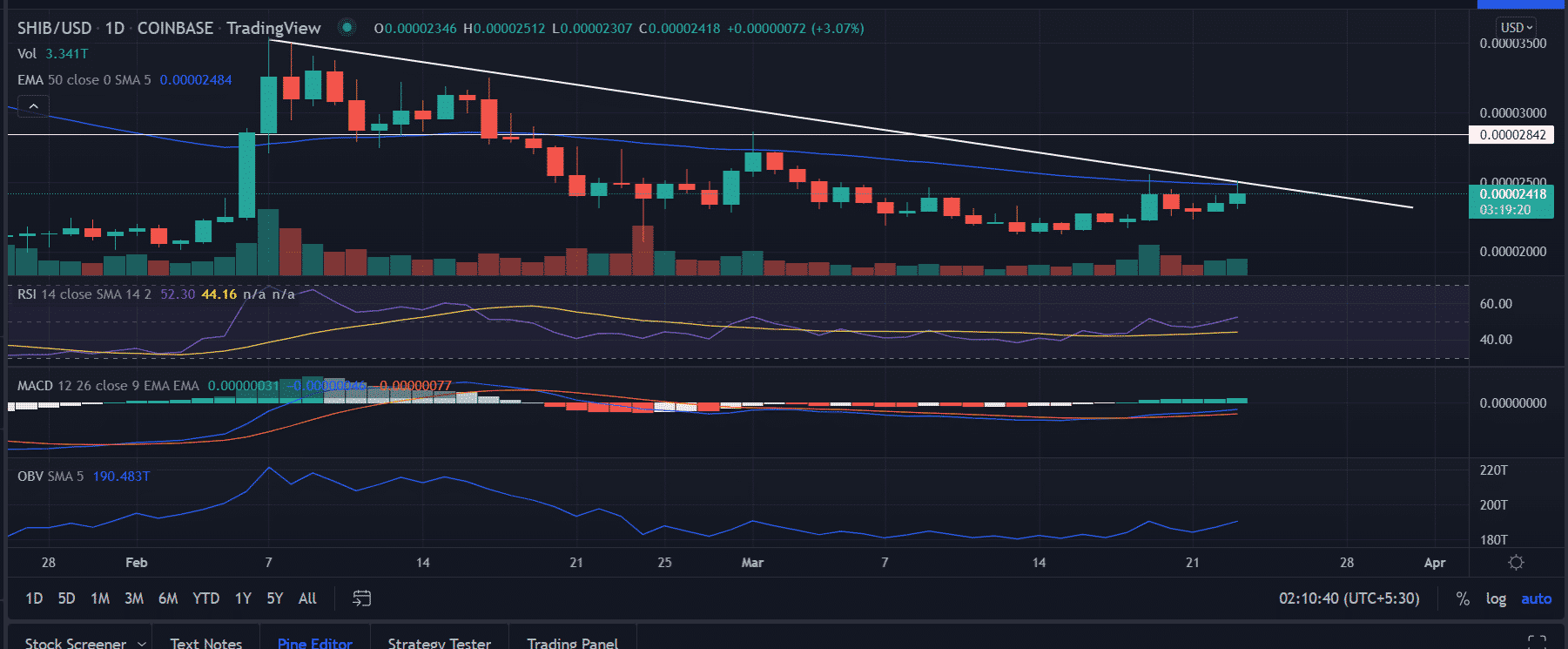This screenshot has height=649, width=1568.
Task: Click the 60.00 RSI axis label
Action: click(1496, 303)
